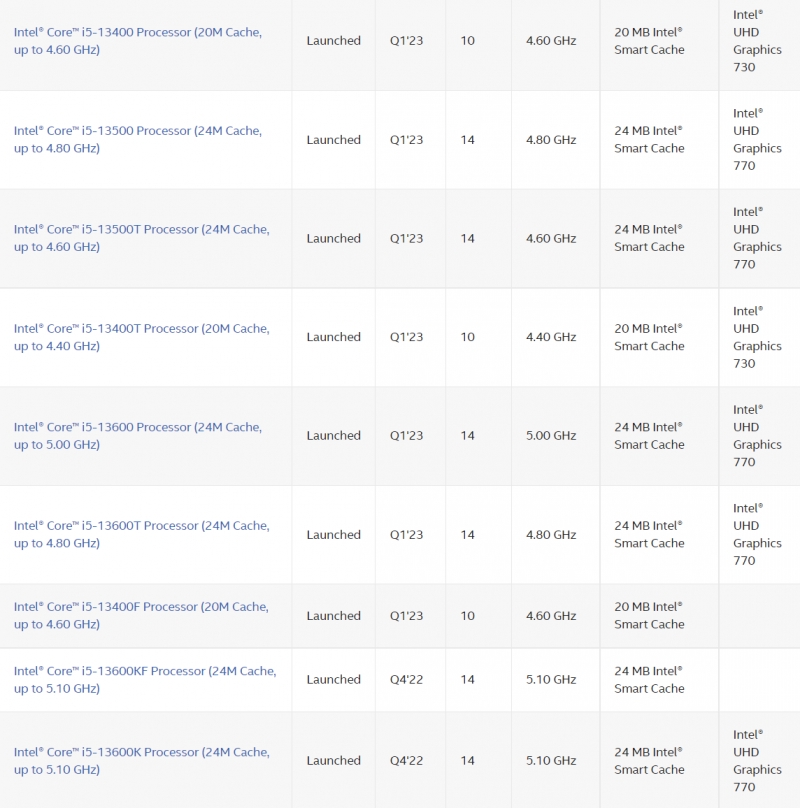This screenshot has width=800, height=808.
Task: Click the 24 MB Smart Cache cell for i5-13600K
Action: click(649, 761)
